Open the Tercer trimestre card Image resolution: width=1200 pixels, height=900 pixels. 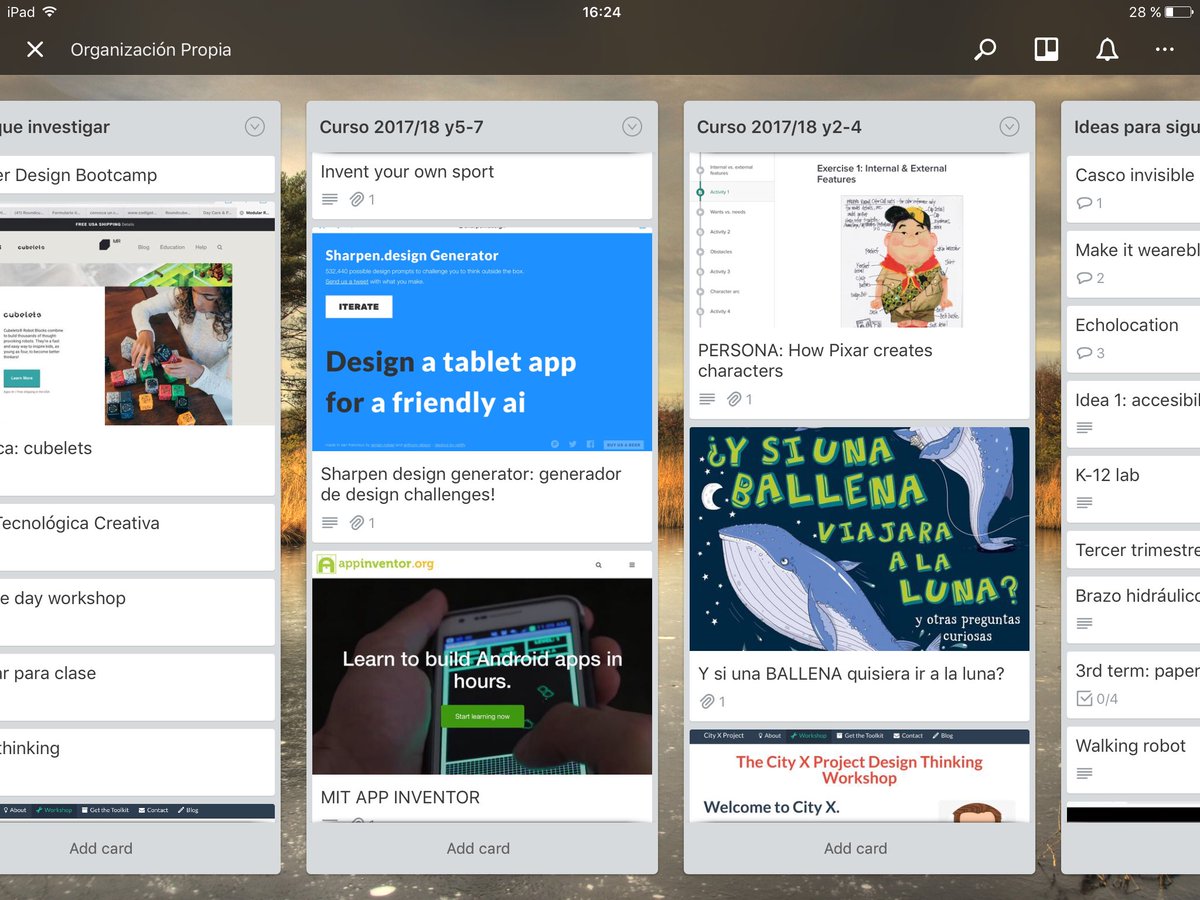coord(1133,550)
